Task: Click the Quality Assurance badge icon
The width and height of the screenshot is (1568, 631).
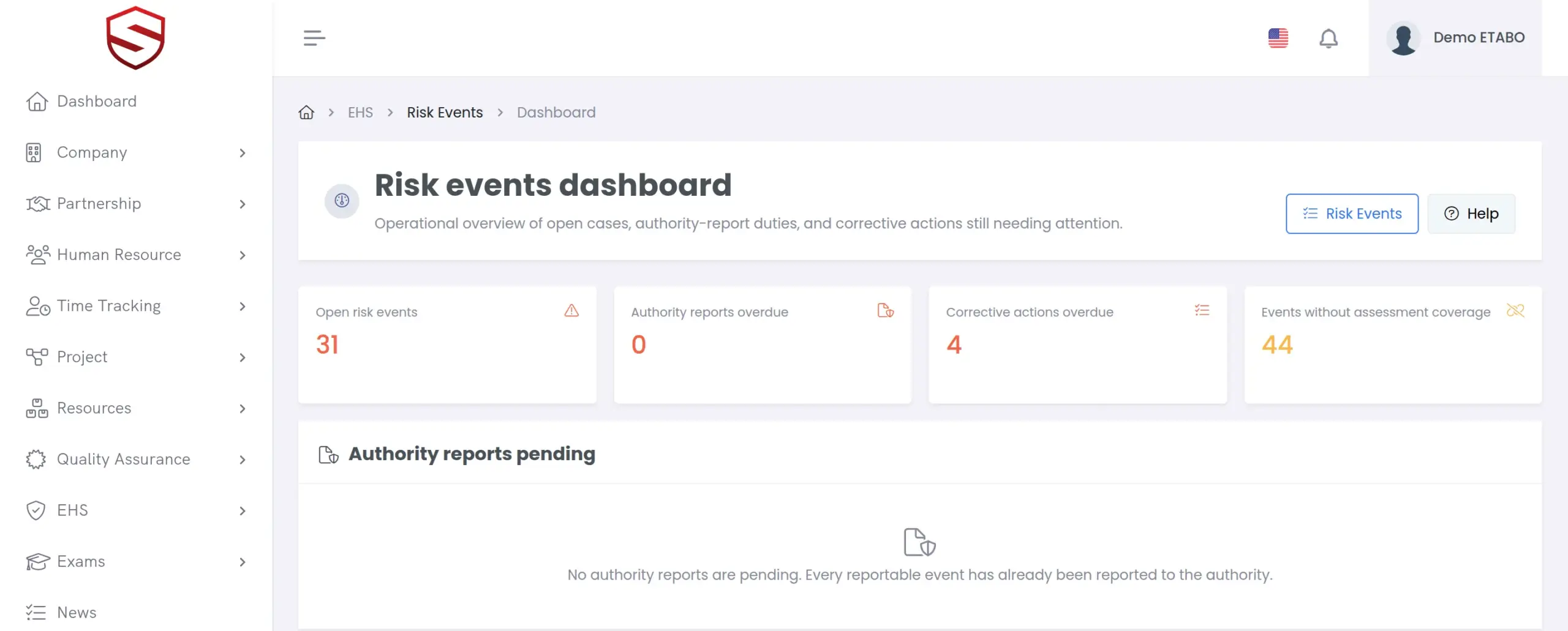Action: pos(36,460)
